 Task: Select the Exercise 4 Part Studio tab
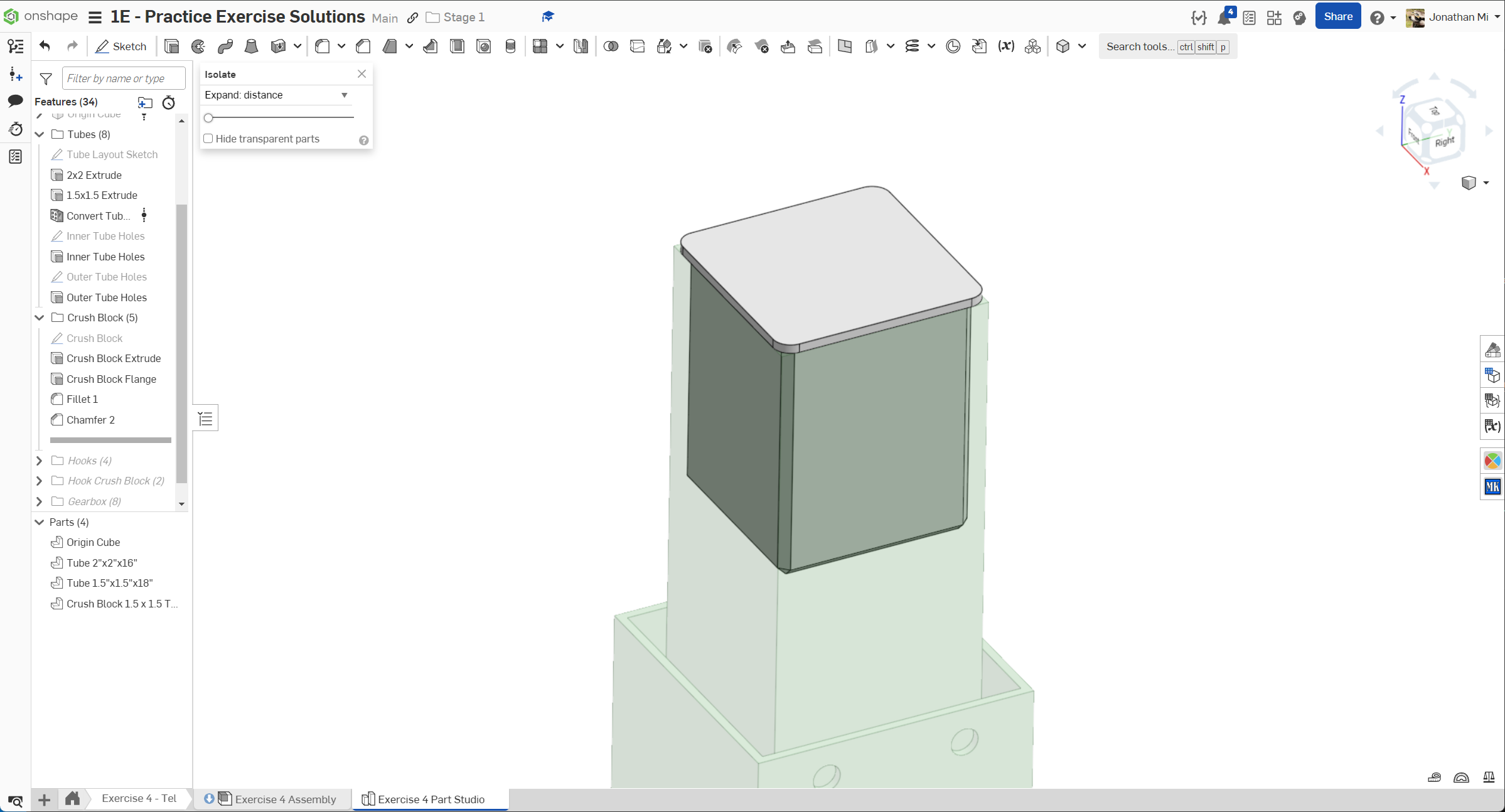(431, 799)
